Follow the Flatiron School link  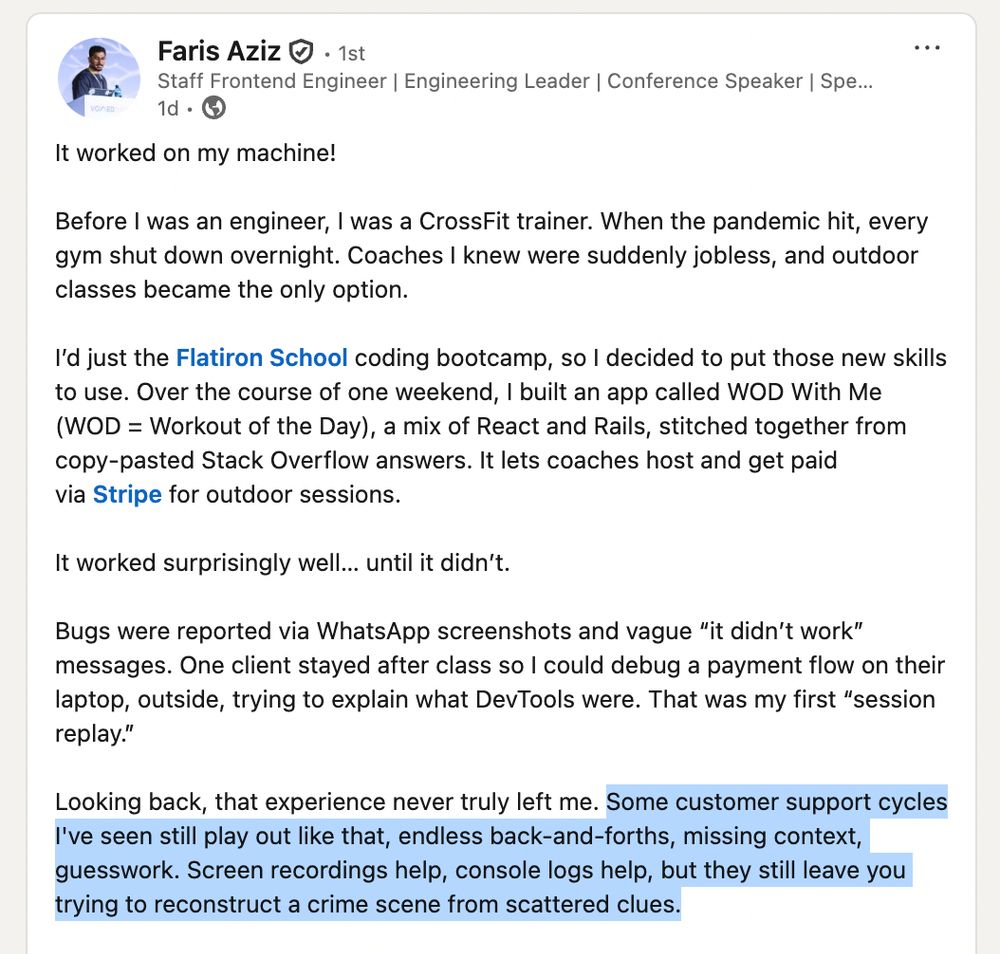(x=261, y=358)
